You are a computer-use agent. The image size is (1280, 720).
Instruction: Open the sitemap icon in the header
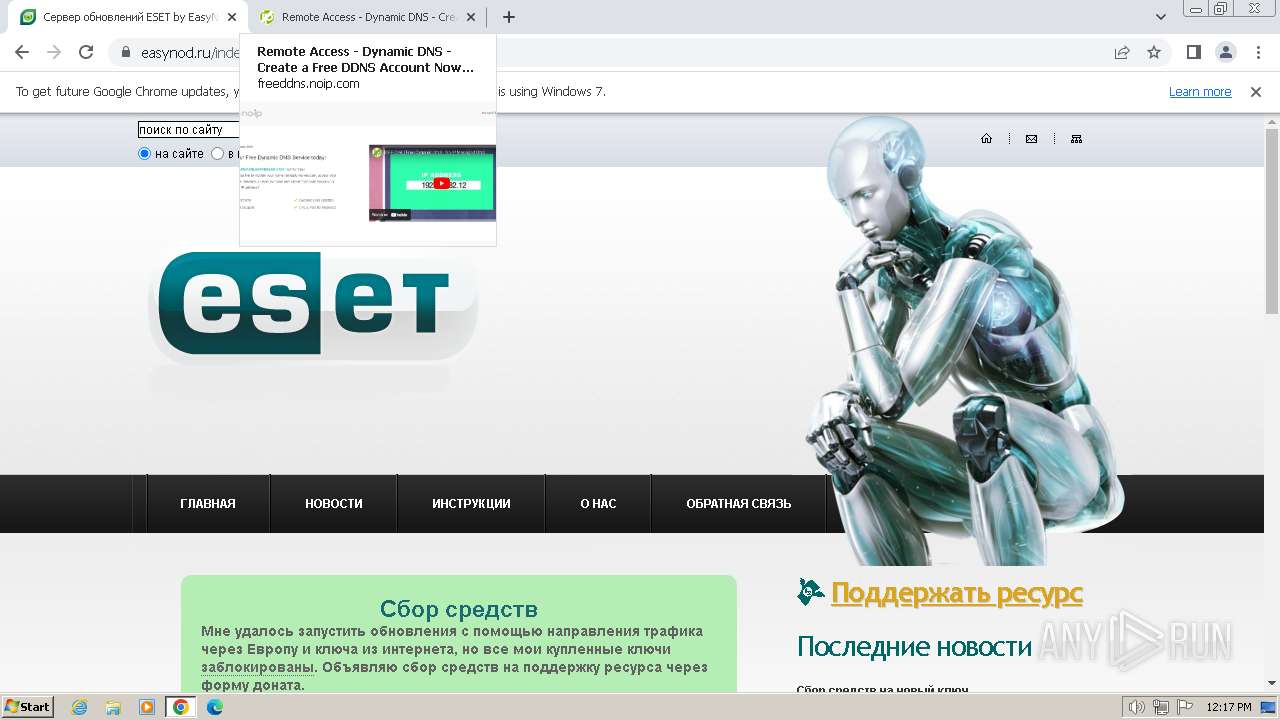[x=1076, y=139]
